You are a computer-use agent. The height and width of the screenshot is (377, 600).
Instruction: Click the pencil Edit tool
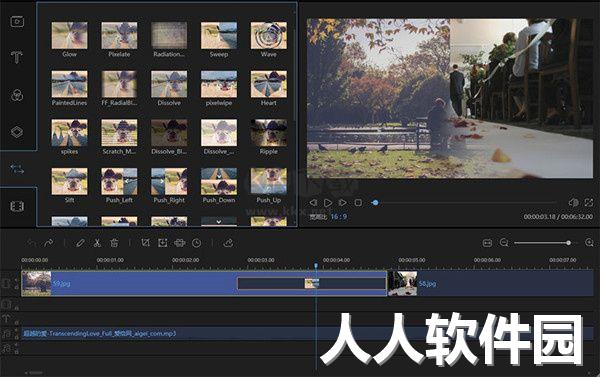click(x=80, y=243)
